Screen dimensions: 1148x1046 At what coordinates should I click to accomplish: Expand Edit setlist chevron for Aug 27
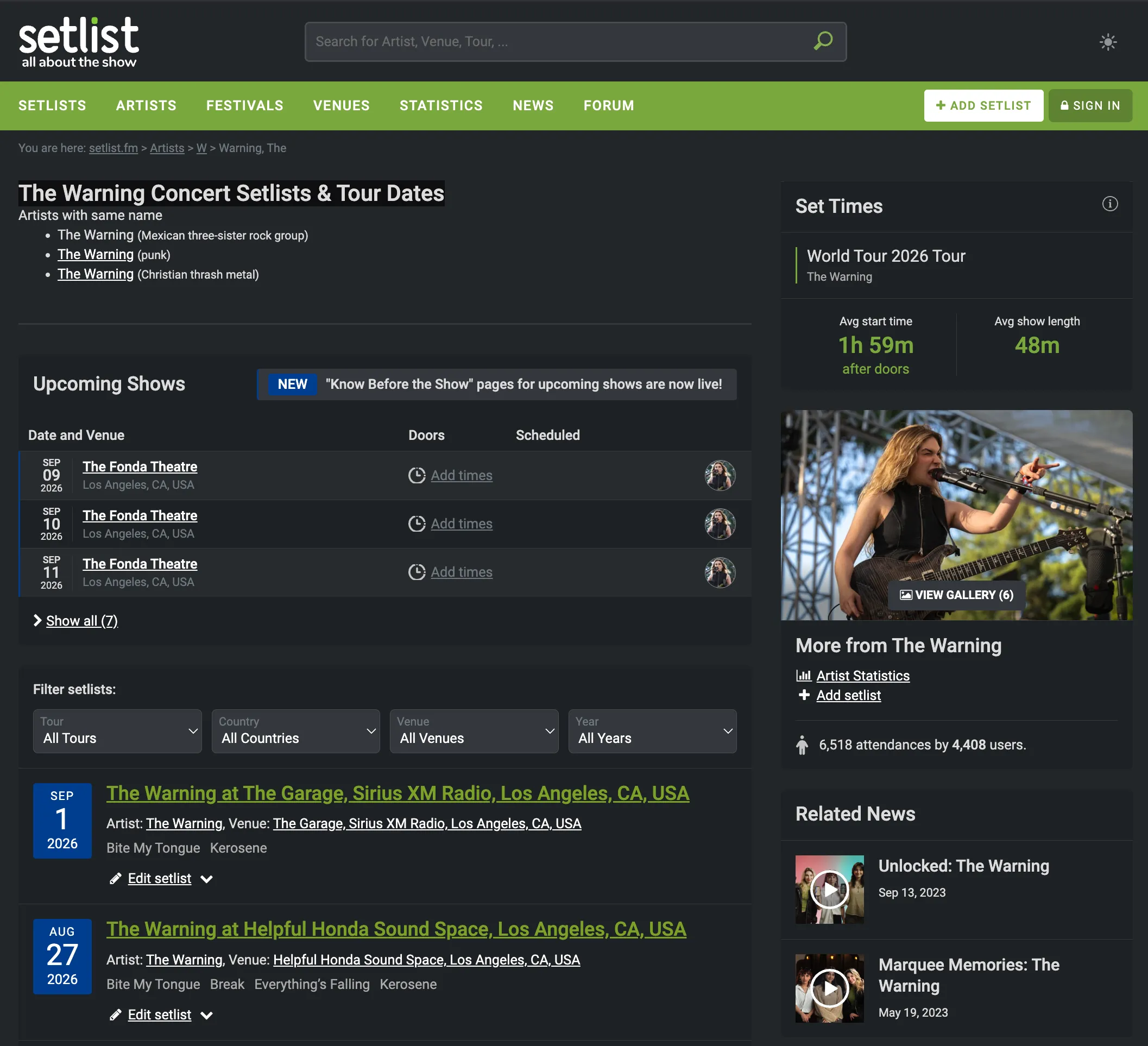(x=207, y=1015)
